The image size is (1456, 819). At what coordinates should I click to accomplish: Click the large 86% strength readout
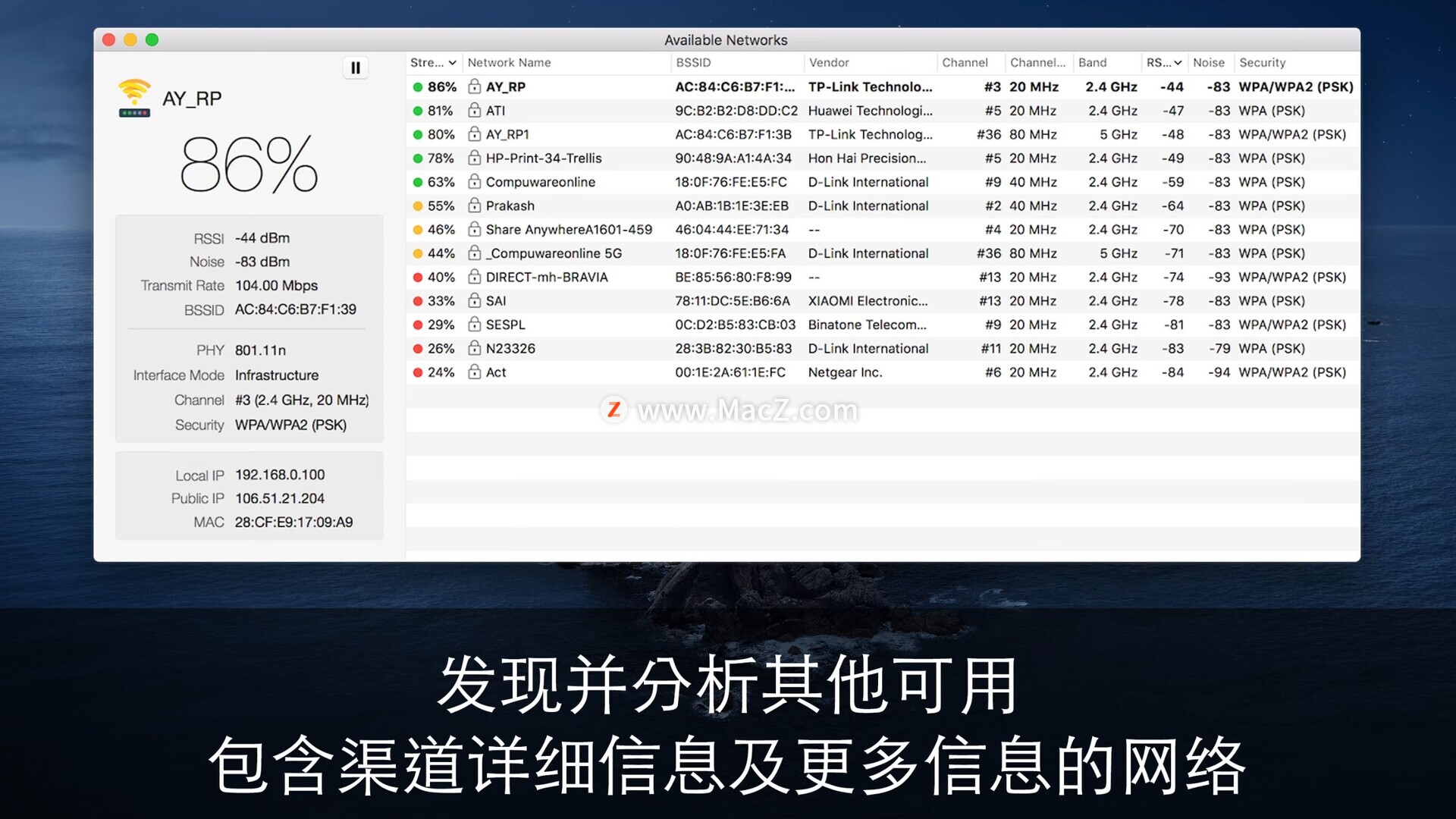(x=249, y=164)
